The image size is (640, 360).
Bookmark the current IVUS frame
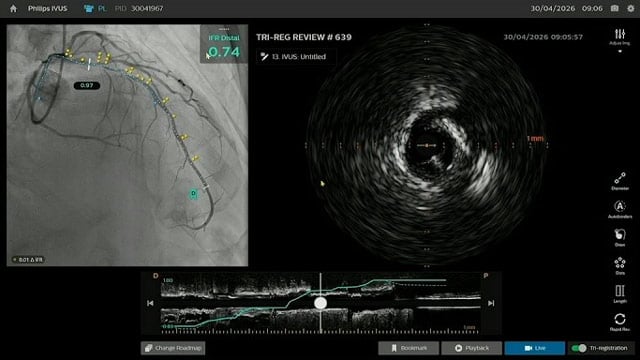[x=409, y=348]
